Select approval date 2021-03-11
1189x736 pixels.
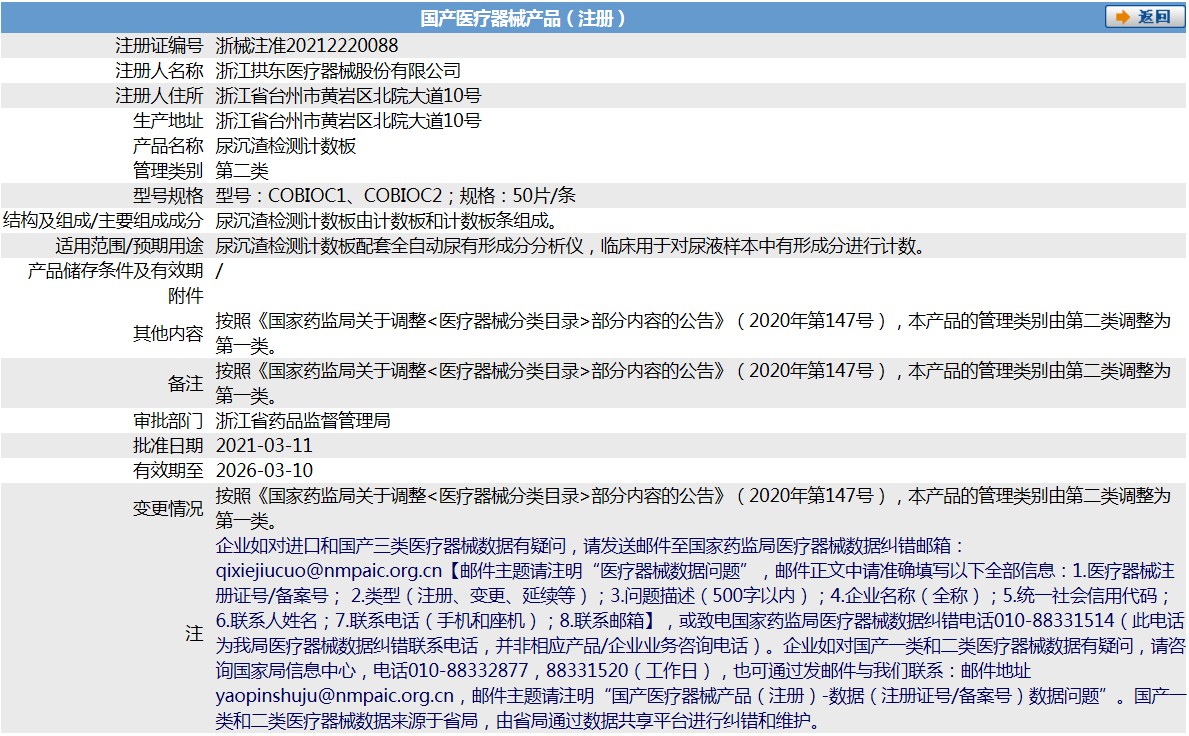coord(265,446)
